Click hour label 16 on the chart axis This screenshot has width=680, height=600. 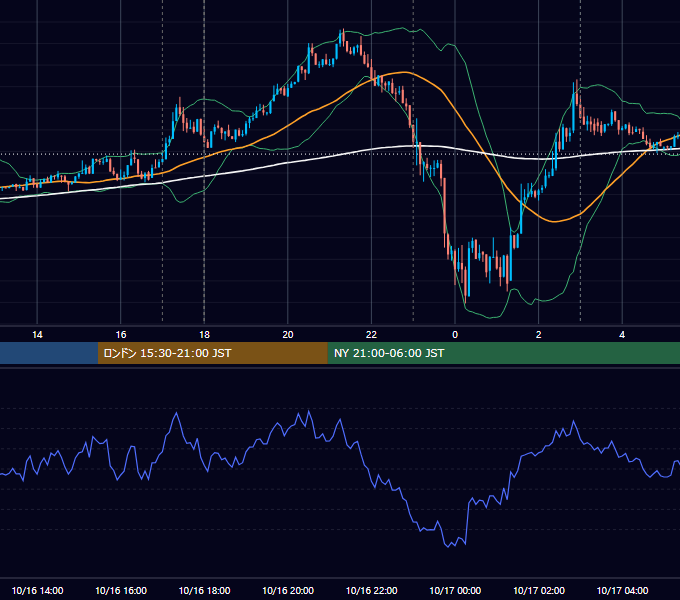pyautogui.click(x=121, y=335)
